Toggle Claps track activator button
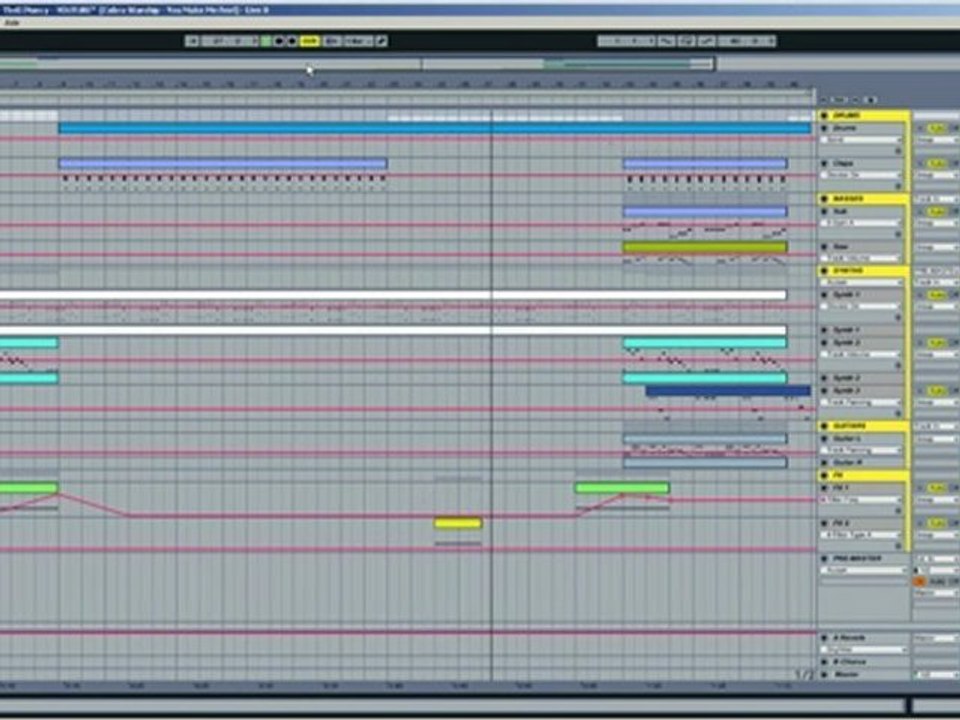This screenshot has width=960, height=720. (936, 163)
